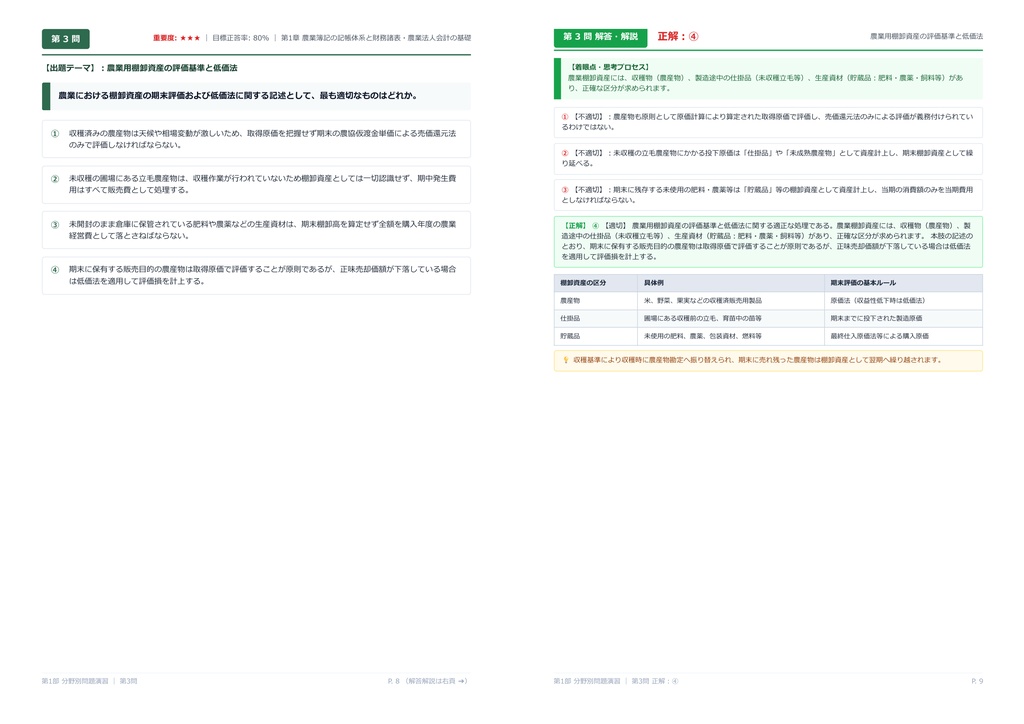Click the green '第 3 問 解答・解説' badge

pos(600,37)
